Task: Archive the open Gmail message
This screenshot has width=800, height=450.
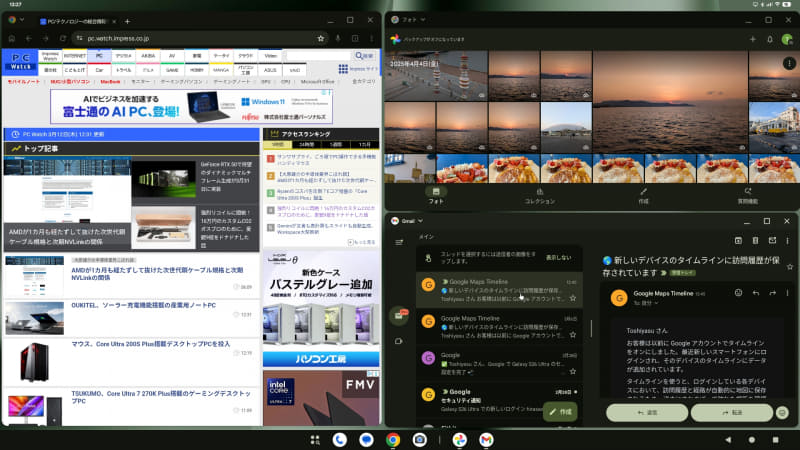Action: click(738, 240)
